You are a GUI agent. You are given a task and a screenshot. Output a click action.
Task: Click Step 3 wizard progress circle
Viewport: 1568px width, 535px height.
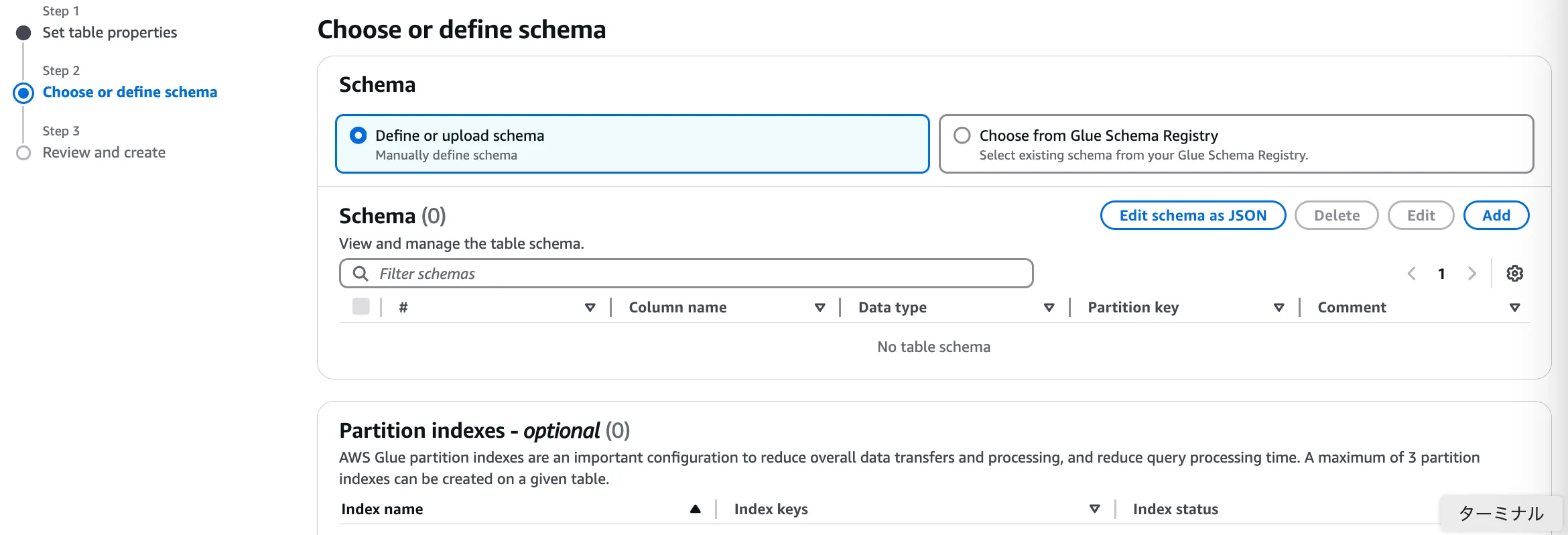pyautogui.click(x=23, y=153)
